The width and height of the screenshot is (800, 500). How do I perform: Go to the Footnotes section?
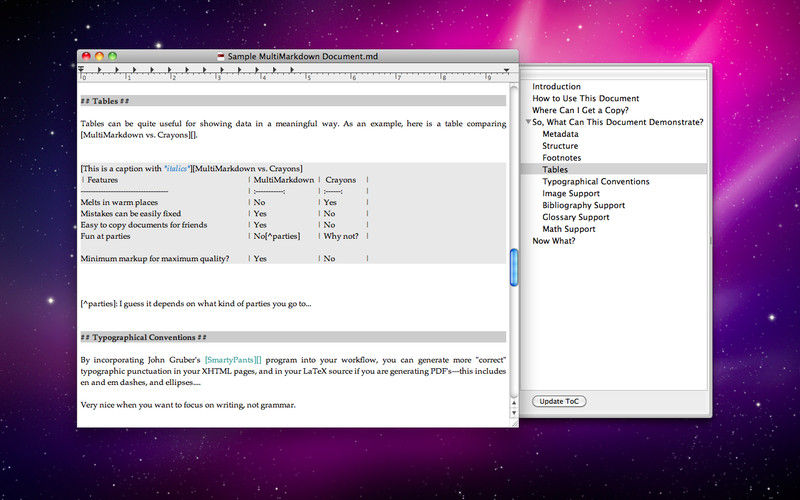pyautogui.click(x=561, y=158)
